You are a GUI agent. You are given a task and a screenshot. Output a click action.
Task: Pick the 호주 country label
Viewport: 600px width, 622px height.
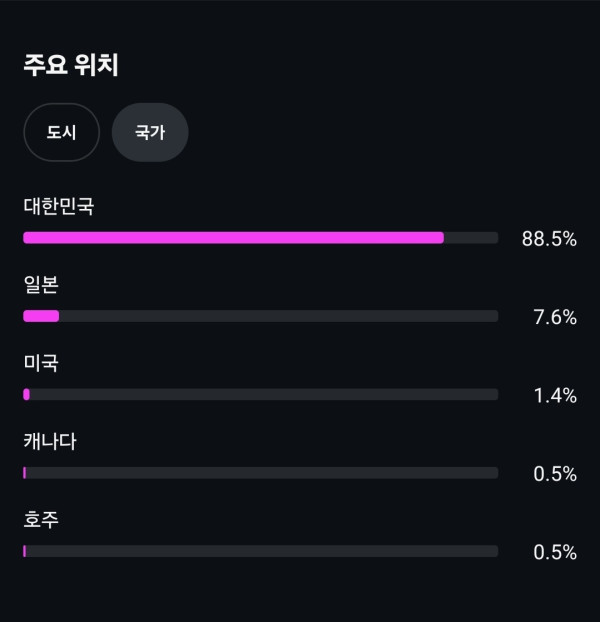pyautogui.click(x=41, y=520)
